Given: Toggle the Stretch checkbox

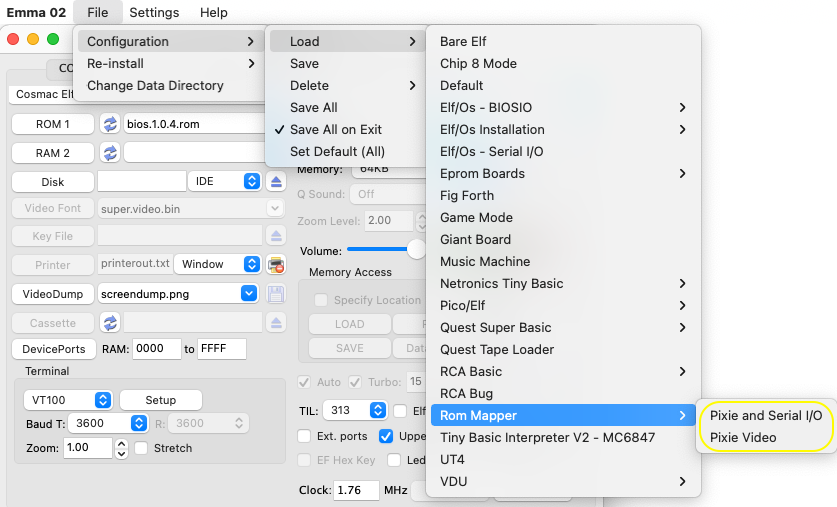Looking at the screenshot, I should 141,448.
